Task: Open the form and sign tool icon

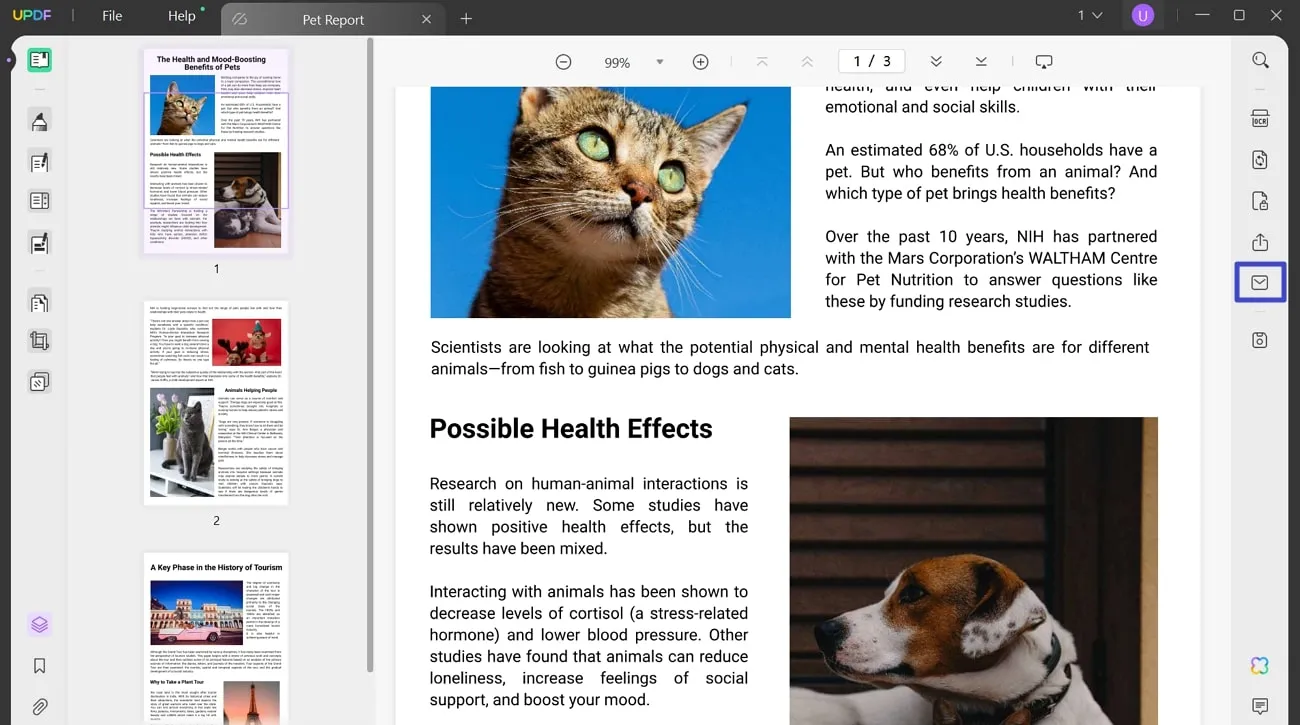Action: tap(40, 243)
